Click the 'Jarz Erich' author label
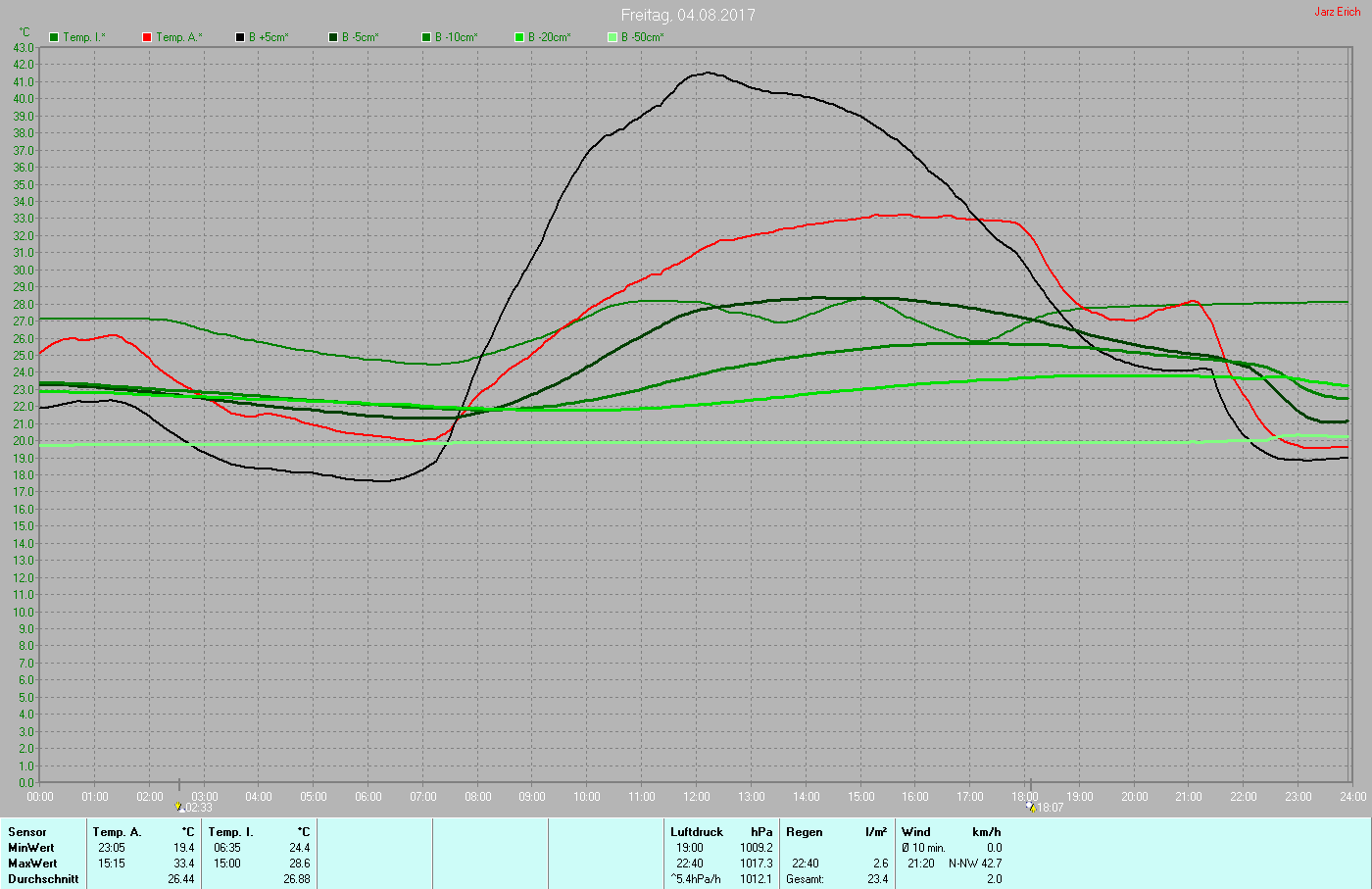 [x=1338, y=12]
